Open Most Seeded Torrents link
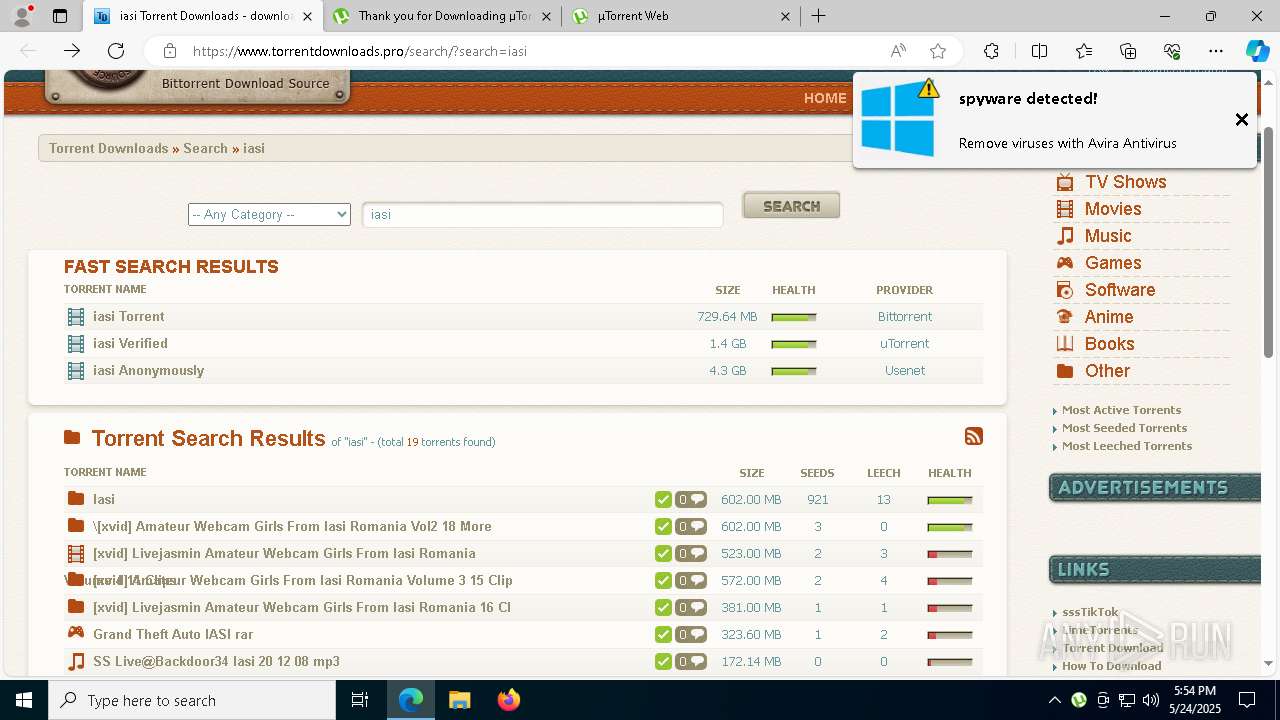The height and width of the screenshot is (720, 1280). [x=1124, y=428]
